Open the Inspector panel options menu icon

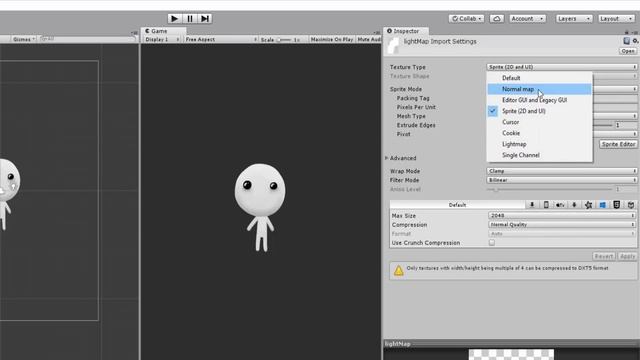(x=635, y=32)
